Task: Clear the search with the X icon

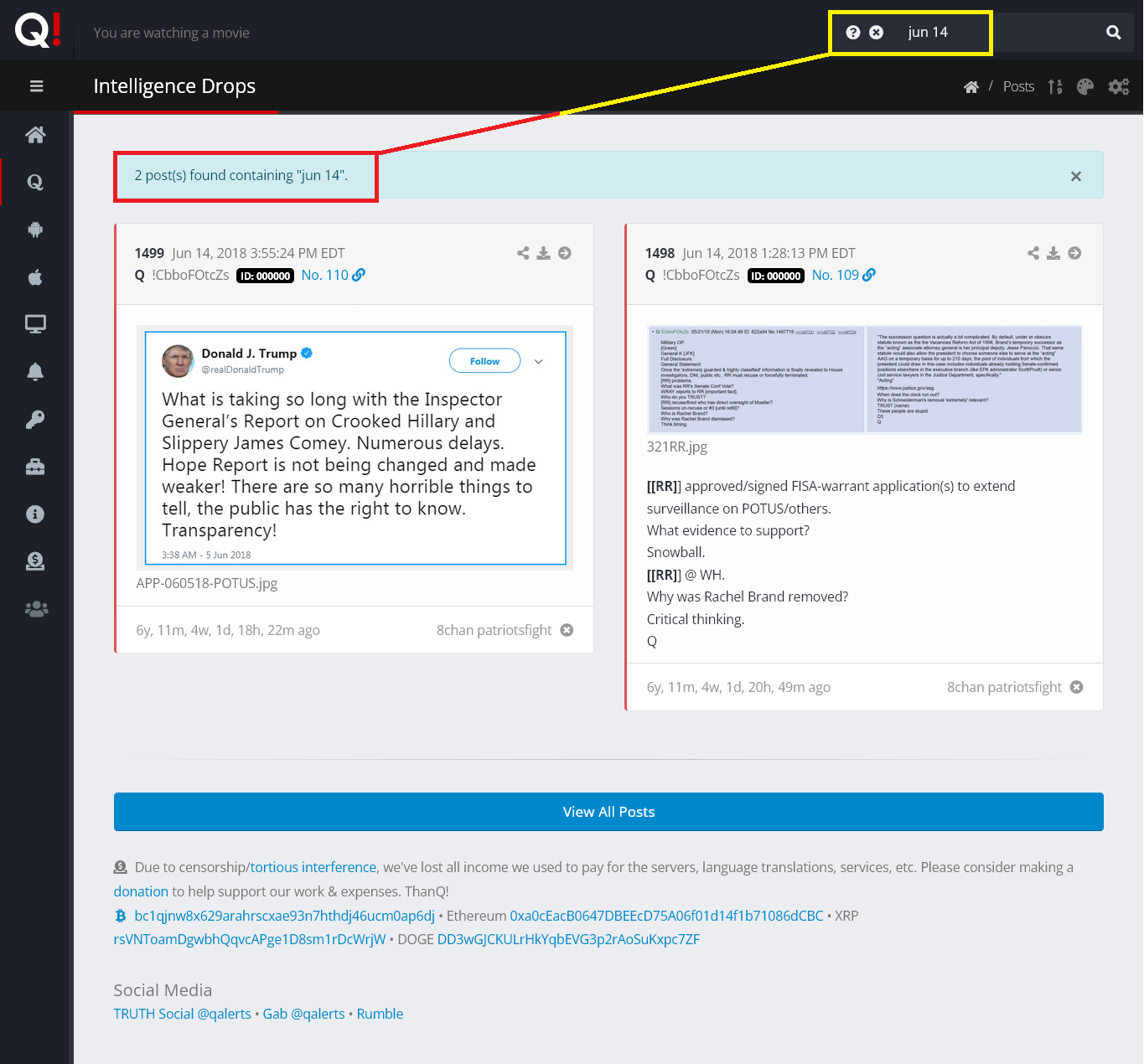Action: click(876, 33)
